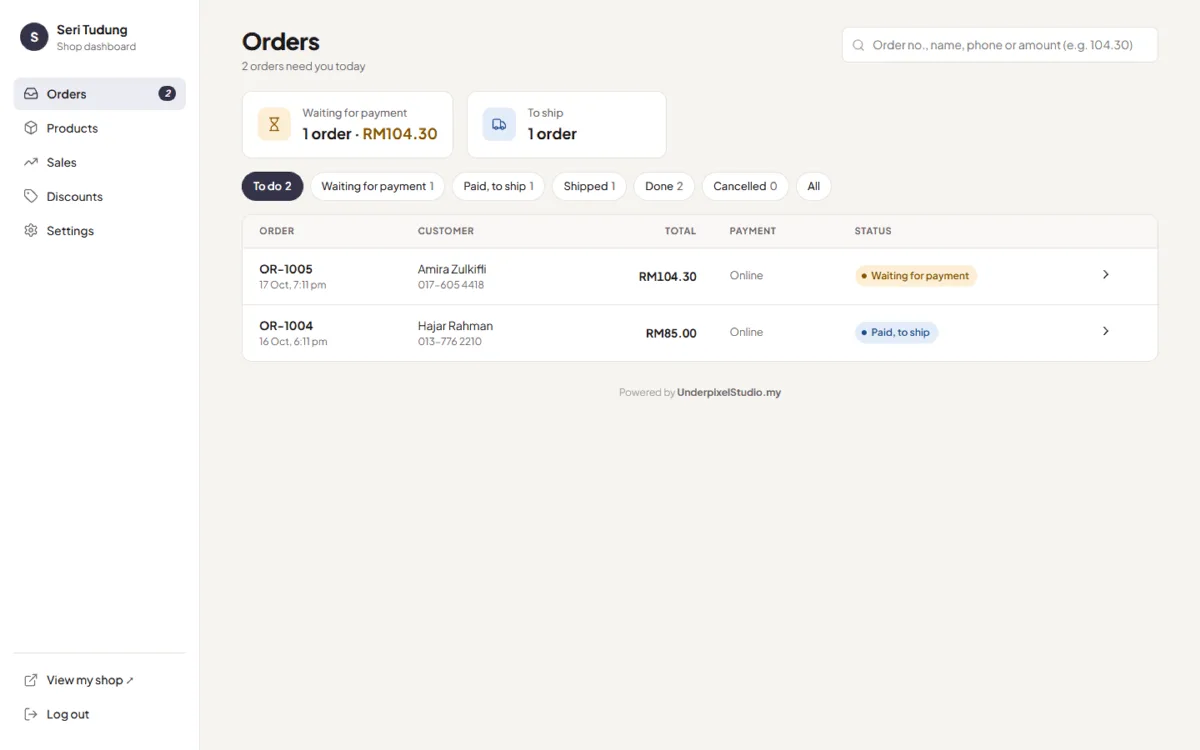Click the ORDER column header
The height and width of the screenshot is (750, 1200).
(277, 231)
